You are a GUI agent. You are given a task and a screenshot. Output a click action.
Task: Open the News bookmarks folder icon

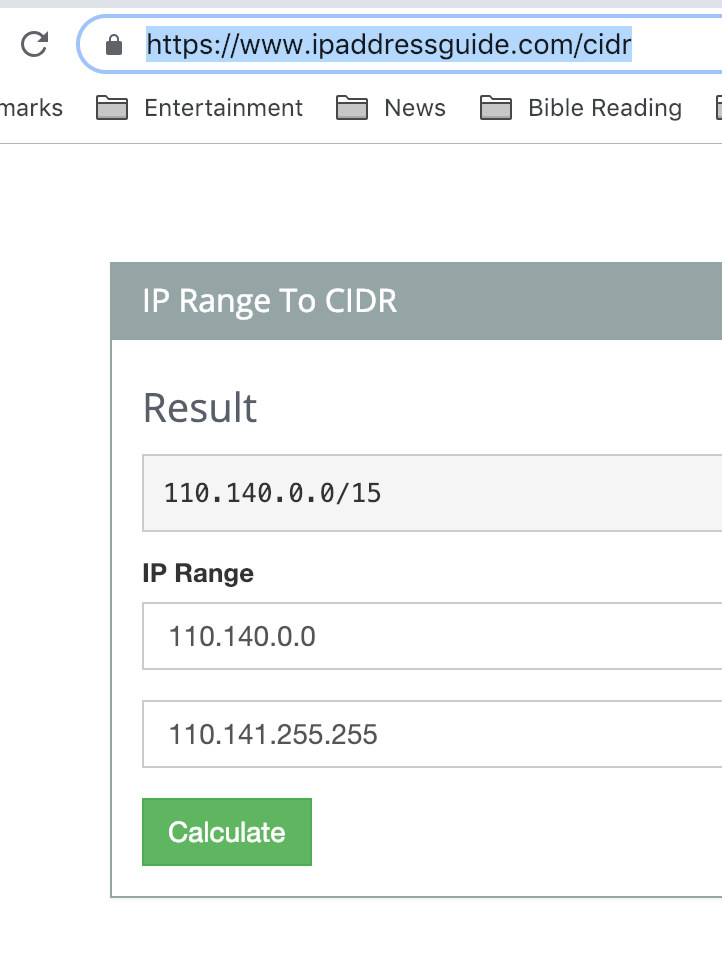pos(352,108)
